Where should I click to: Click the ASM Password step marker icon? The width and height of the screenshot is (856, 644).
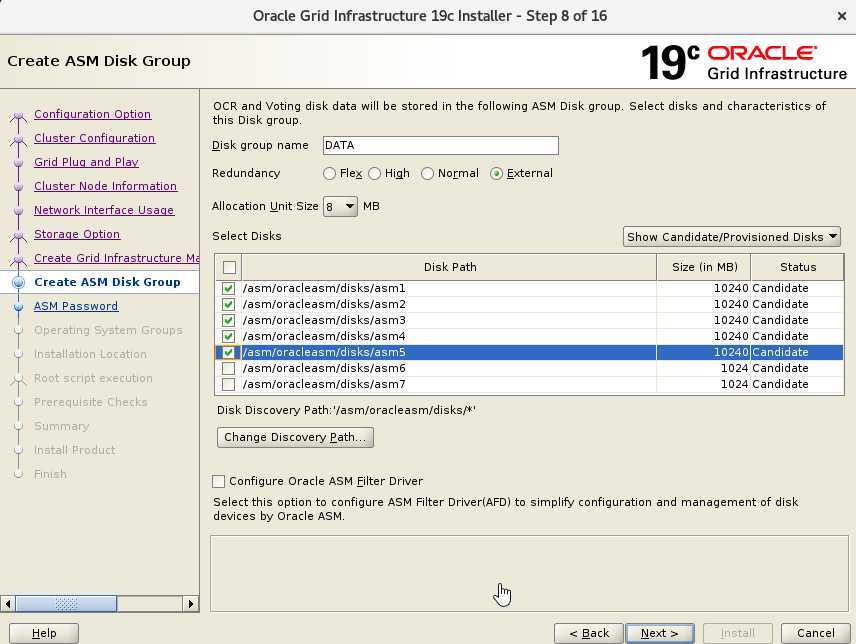pos(19,307)
